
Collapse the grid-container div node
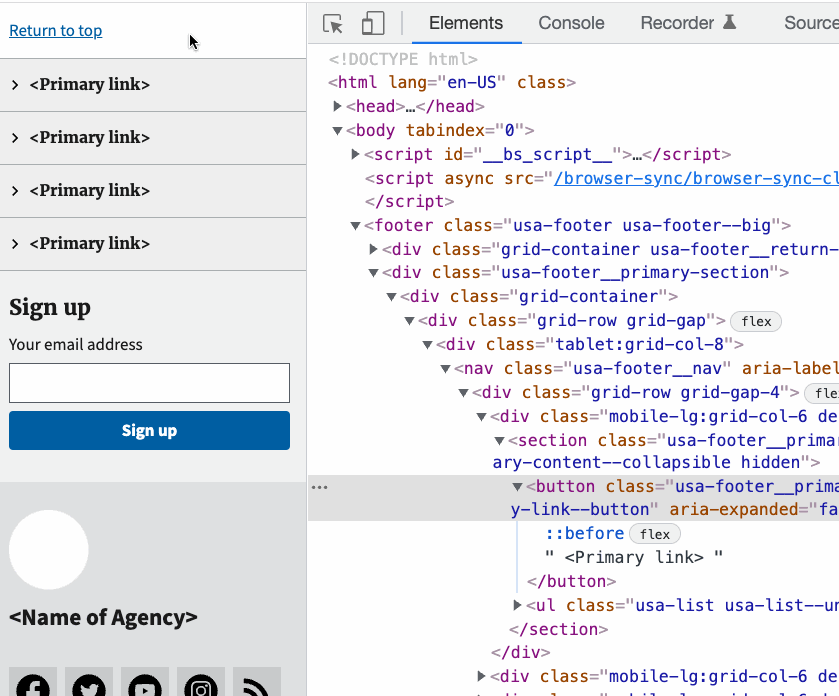pyautogui.click(x=391, y=297)
